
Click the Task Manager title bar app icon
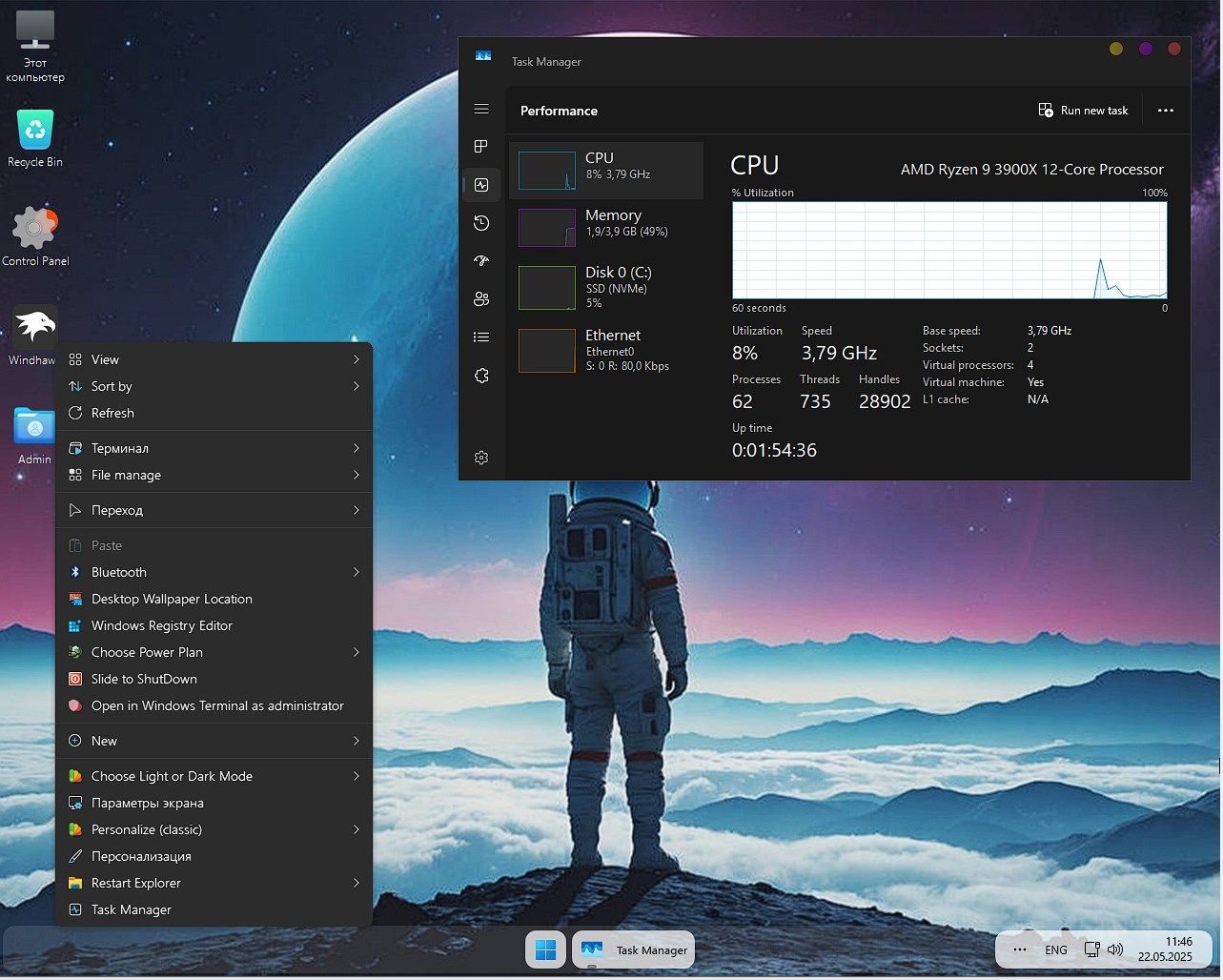click(x=483, y=56)
